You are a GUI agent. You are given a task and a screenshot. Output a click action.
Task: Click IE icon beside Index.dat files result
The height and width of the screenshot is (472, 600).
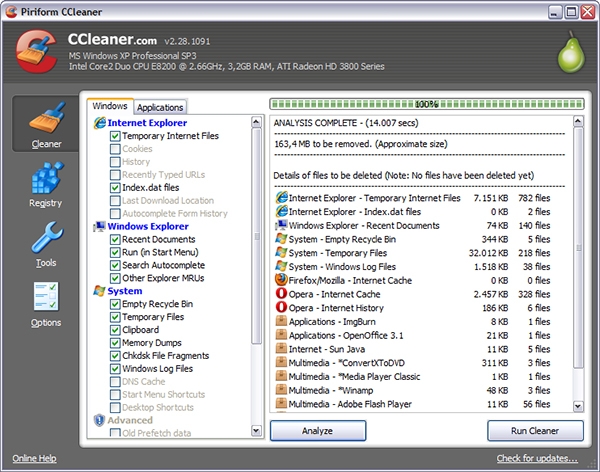[282, 211]
